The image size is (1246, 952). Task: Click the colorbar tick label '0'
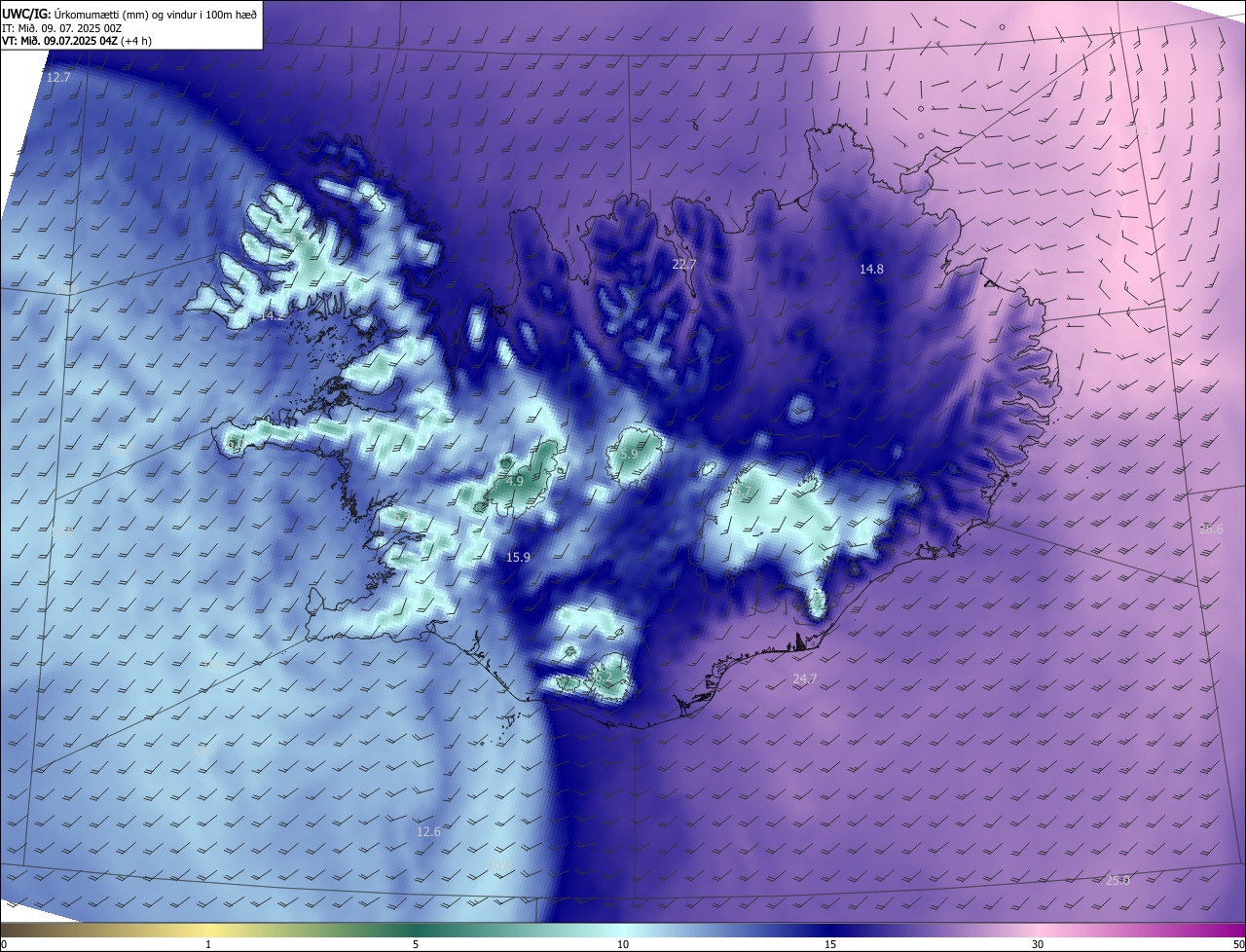point(4,944)
